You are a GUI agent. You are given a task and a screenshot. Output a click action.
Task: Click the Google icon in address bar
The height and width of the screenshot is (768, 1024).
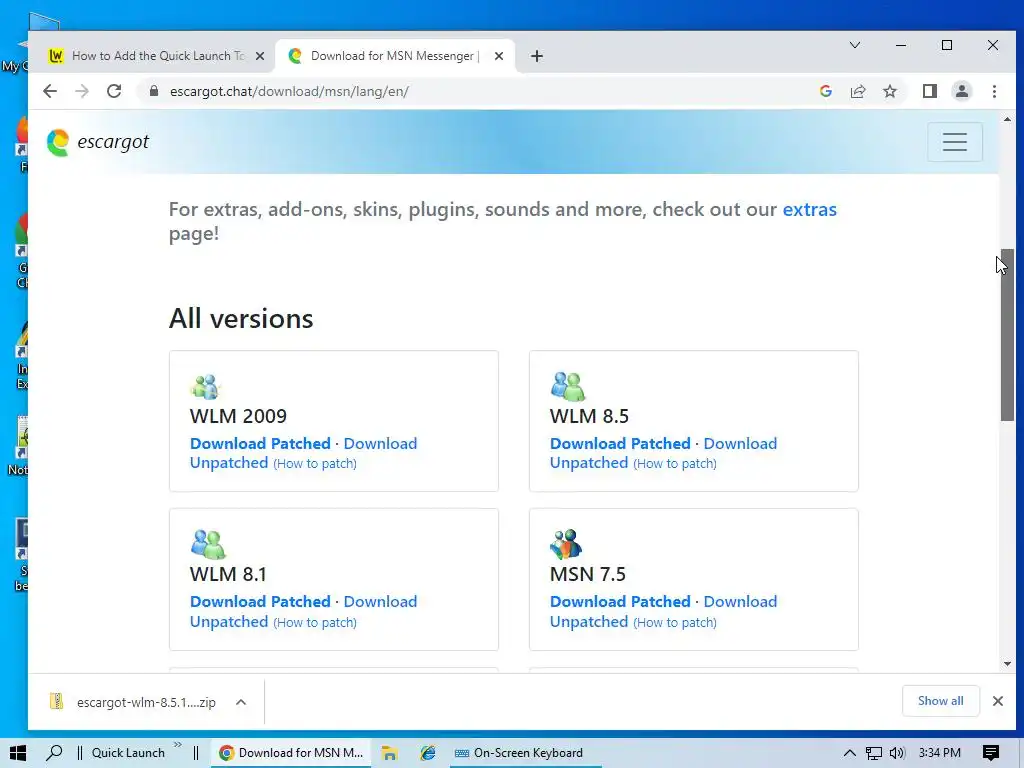825,91
